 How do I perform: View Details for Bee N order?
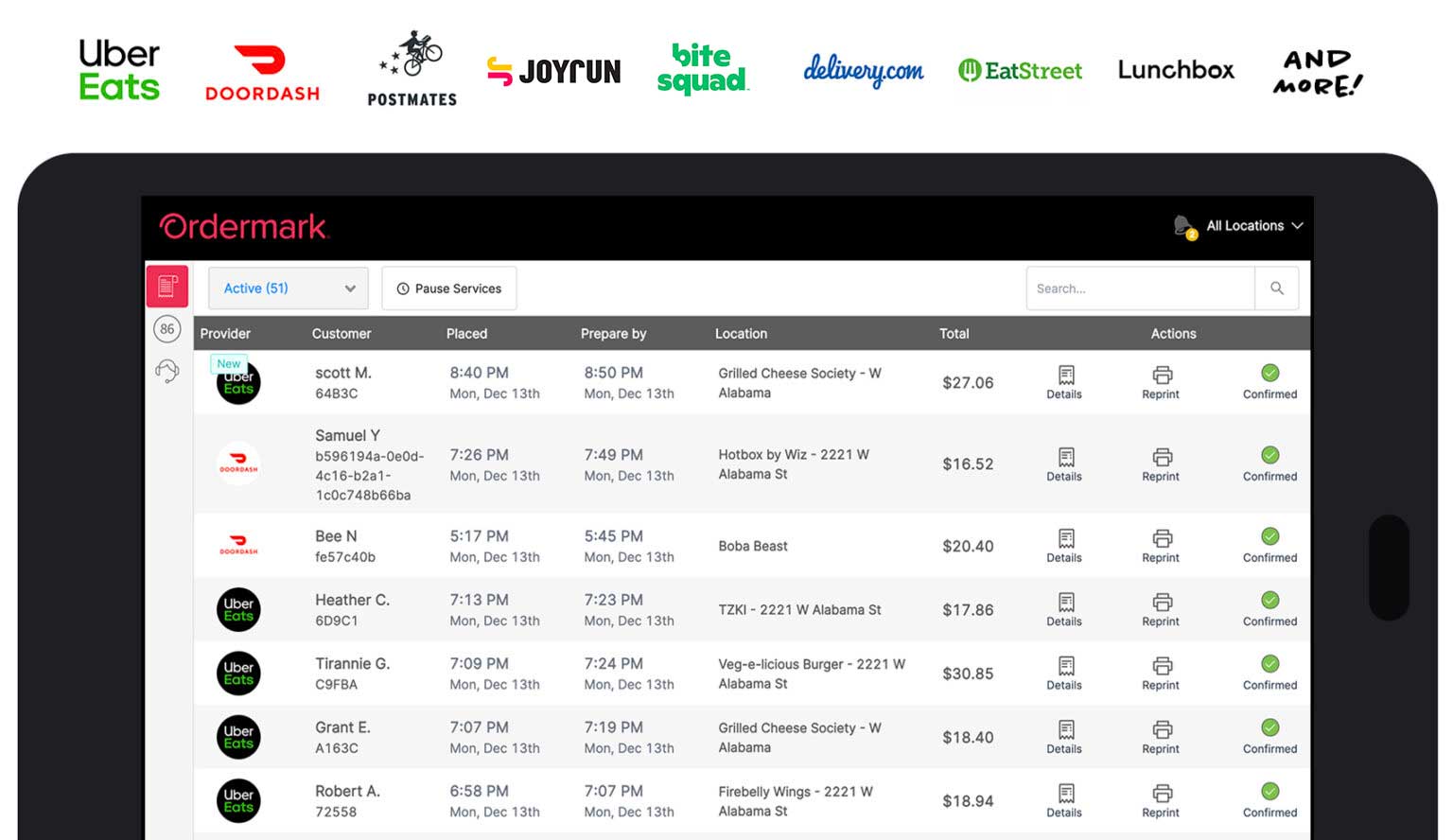coord(1065,546)
